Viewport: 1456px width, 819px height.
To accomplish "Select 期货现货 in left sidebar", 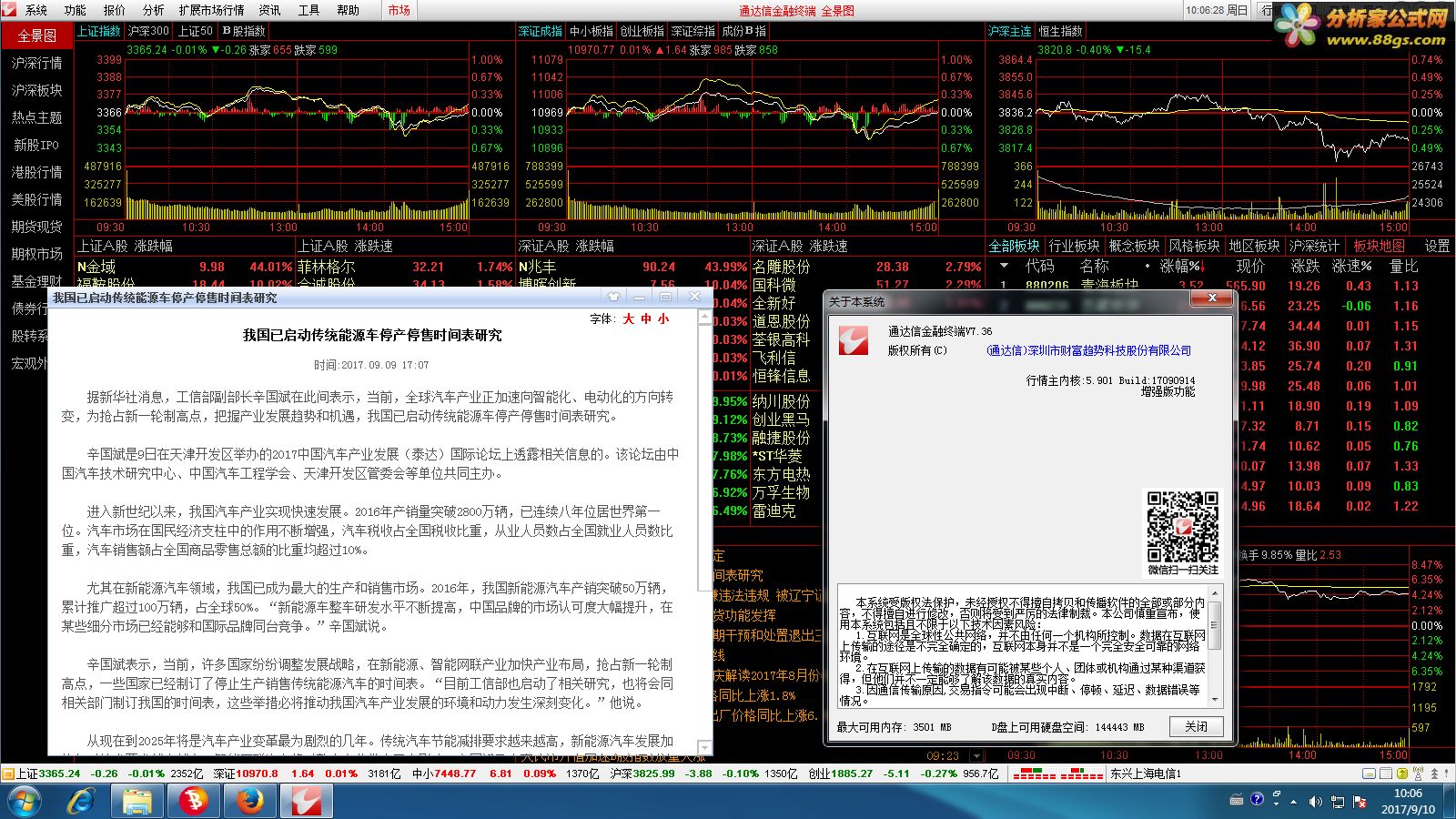I will 36,227.
